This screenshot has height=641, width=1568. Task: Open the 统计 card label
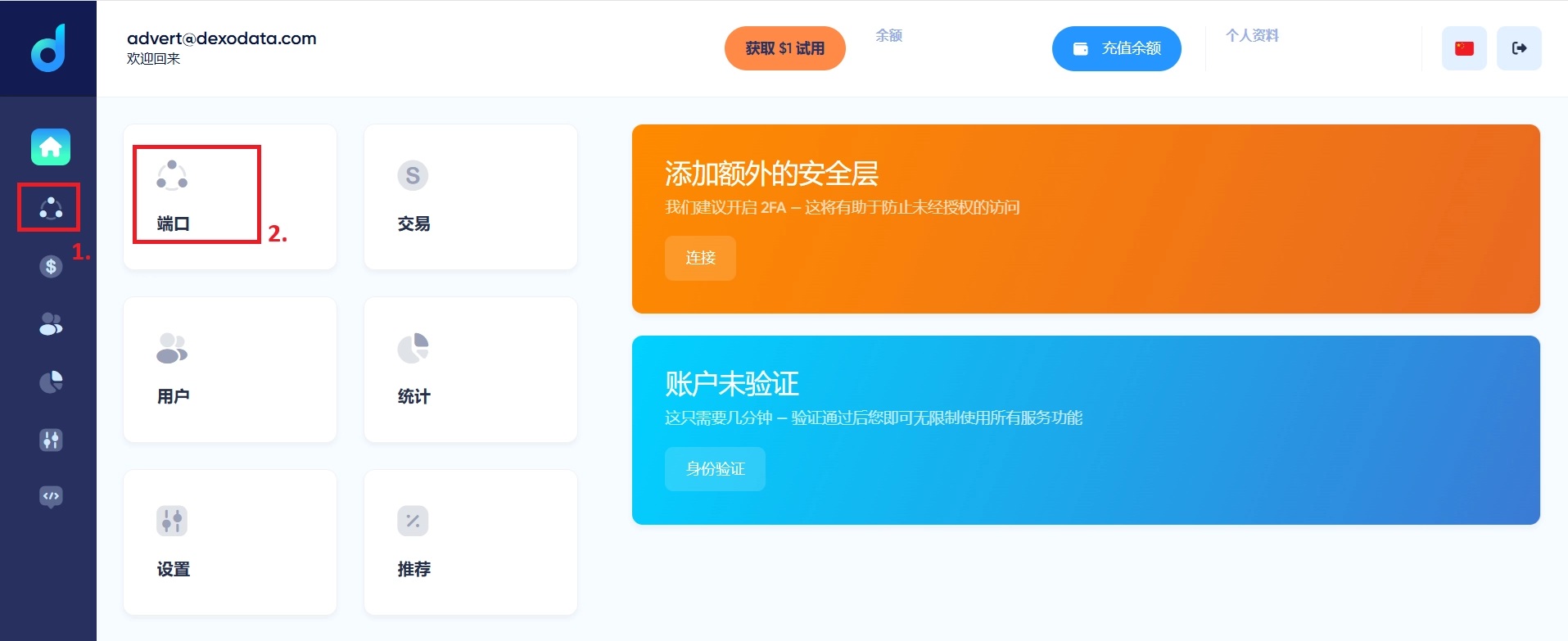tap(413, 396)
